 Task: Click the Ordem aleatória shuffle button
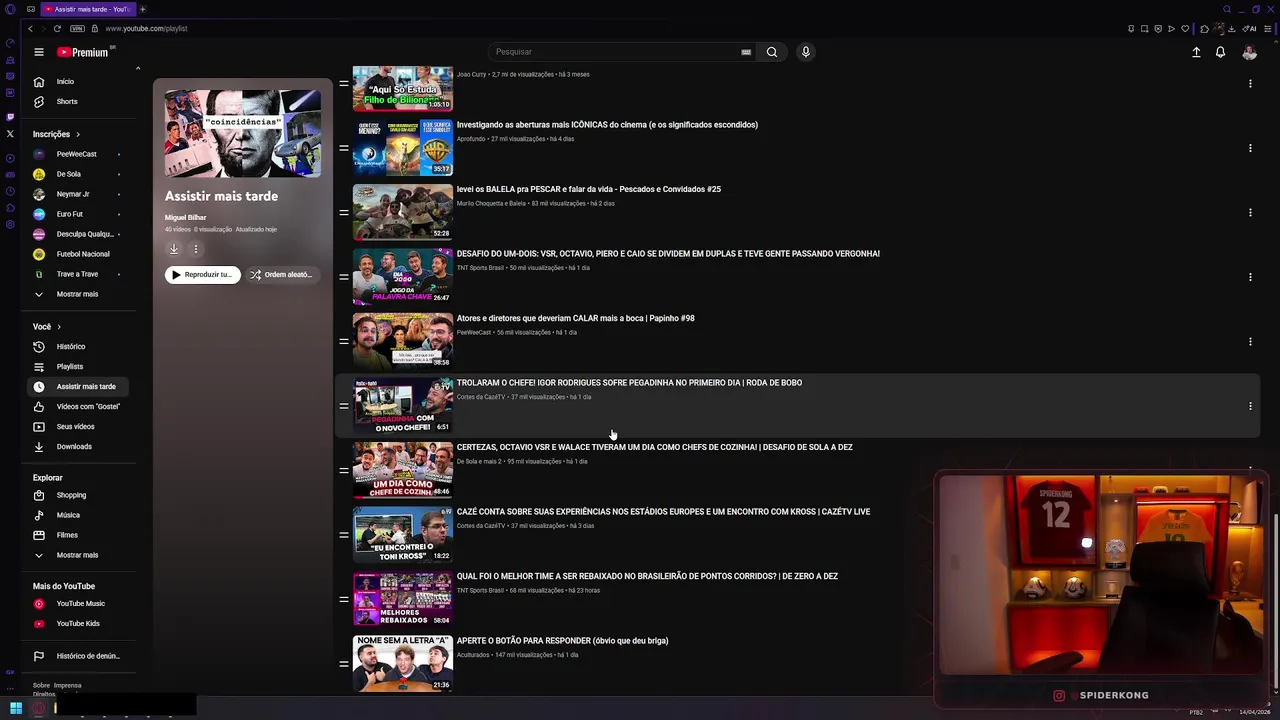(282, 274)
